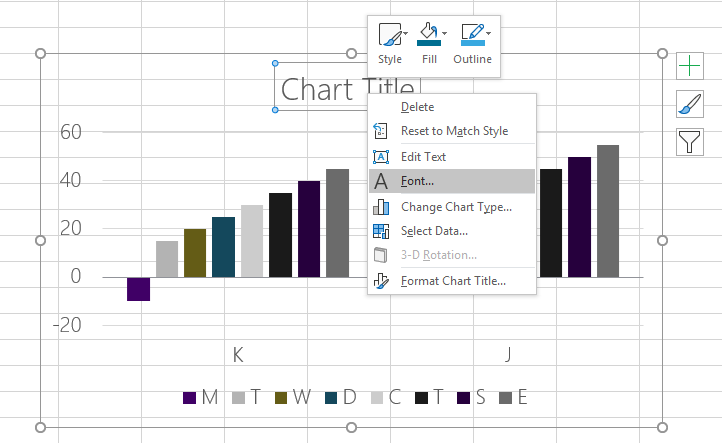Select the olive bar in group K
This screenshot has width=722, height=443.
195,253
